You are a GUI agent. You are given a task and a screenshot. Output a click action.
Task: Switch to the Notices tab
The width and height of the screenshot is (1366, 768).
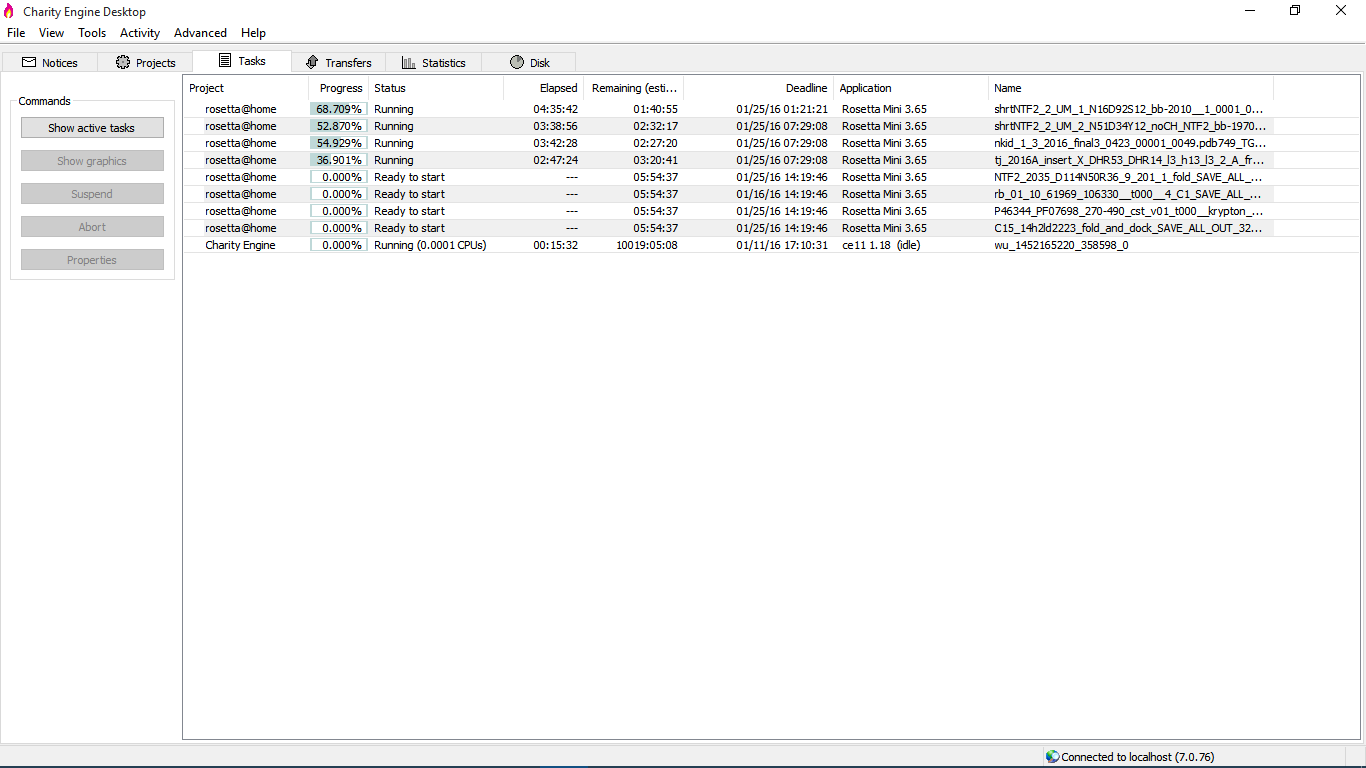point(49,62)
